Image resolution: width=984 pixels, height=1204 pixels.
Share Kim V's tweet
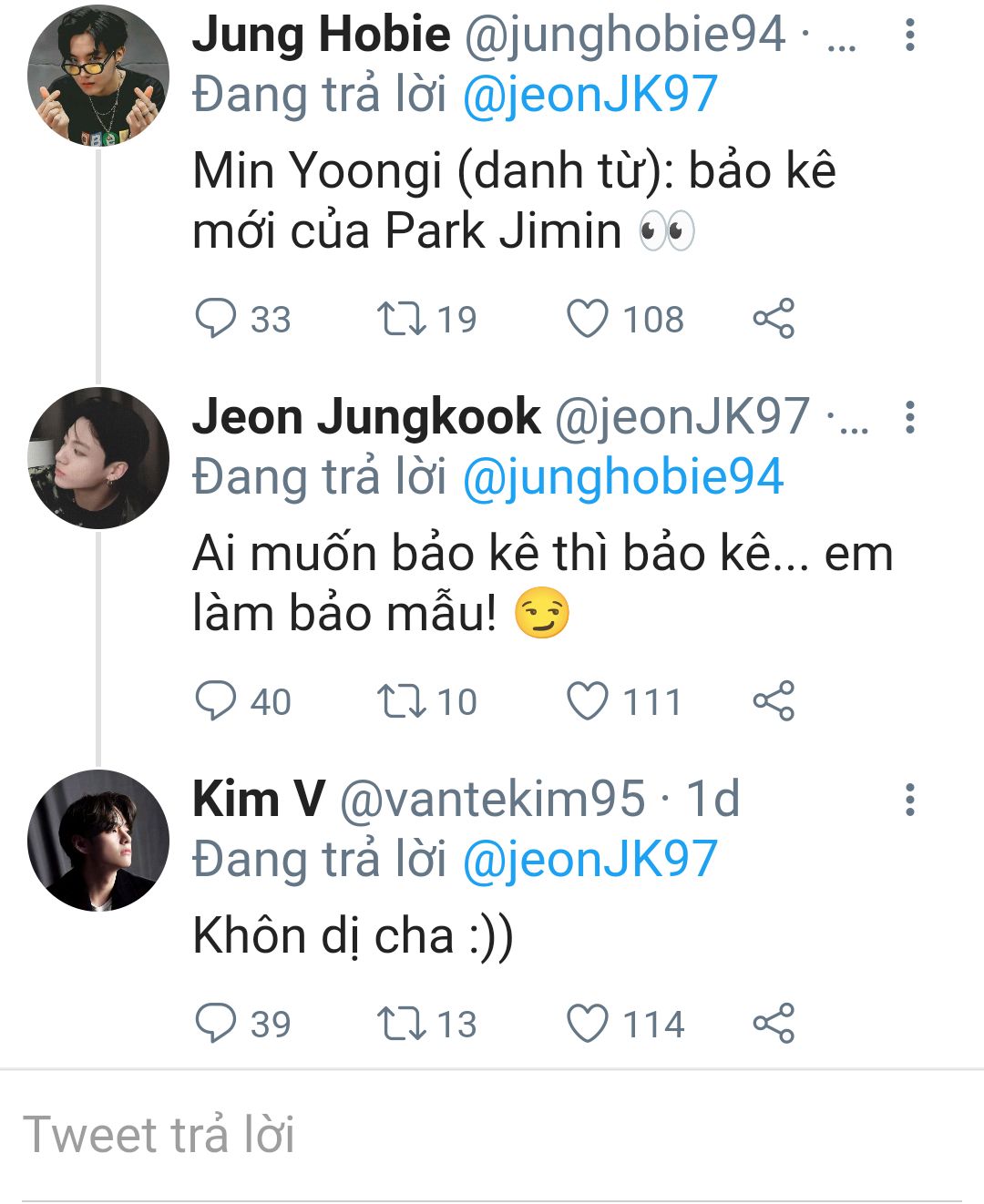[774, 1023]
